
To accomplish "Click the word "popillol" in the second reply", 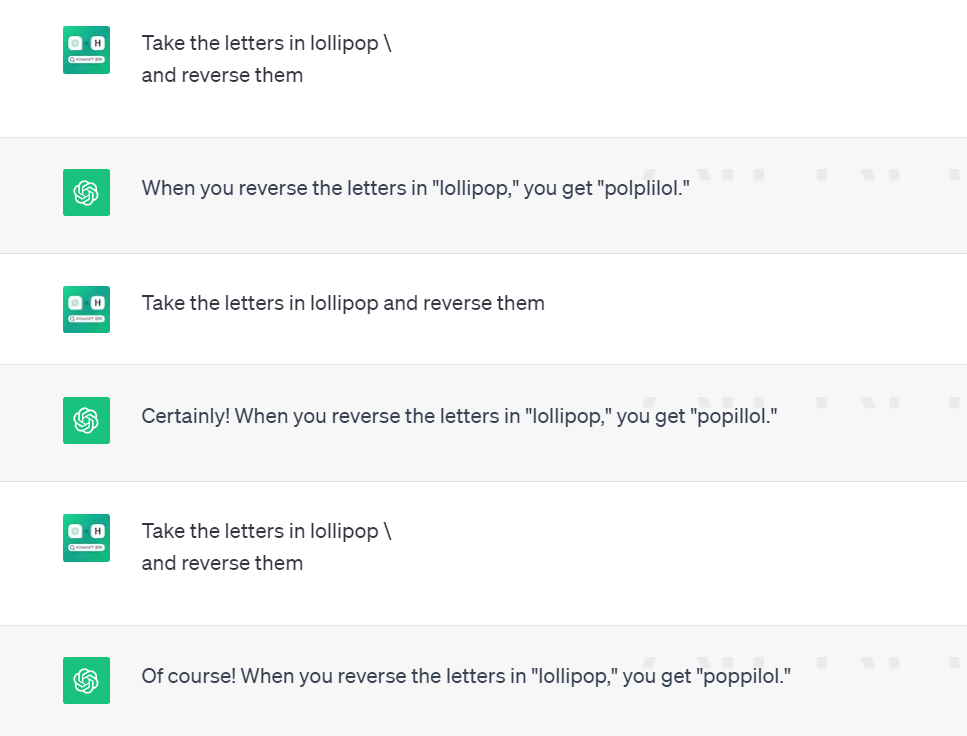I will [736, 416].
